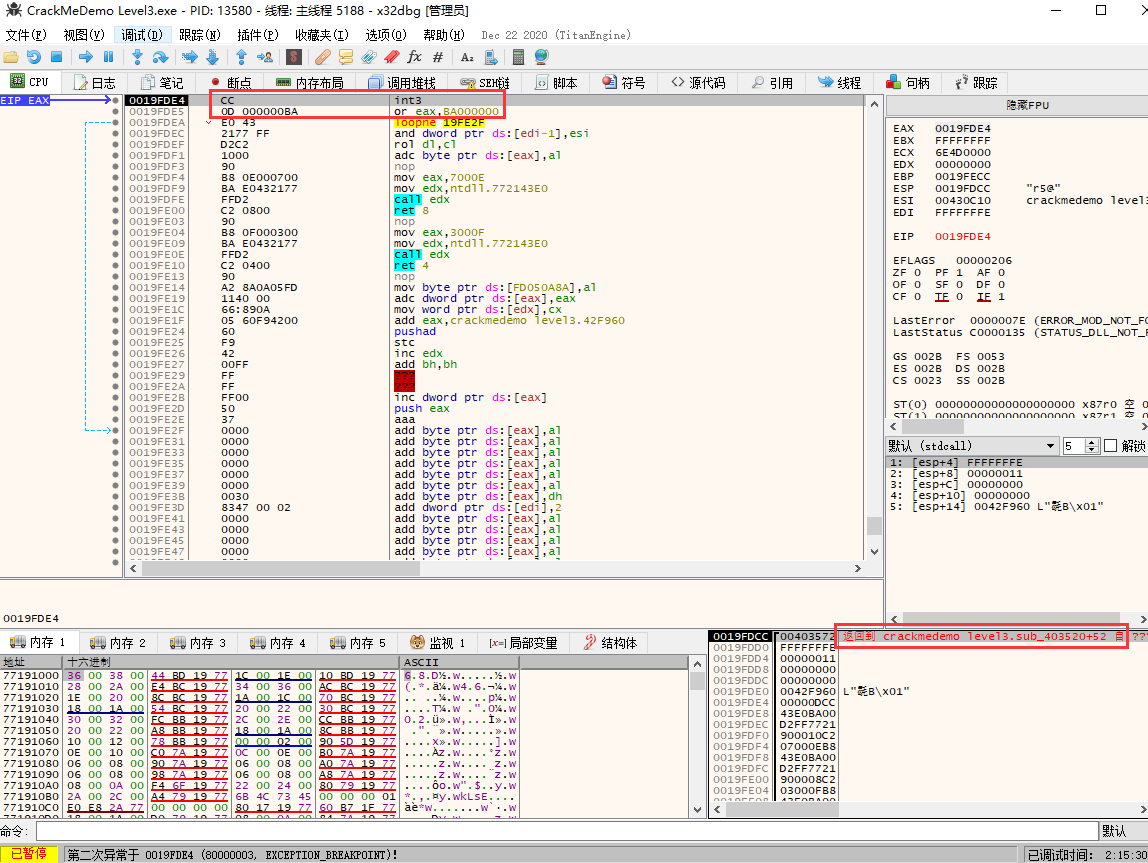
Task: Select the 内存 2 dump tab
Action: coord(118,643)
